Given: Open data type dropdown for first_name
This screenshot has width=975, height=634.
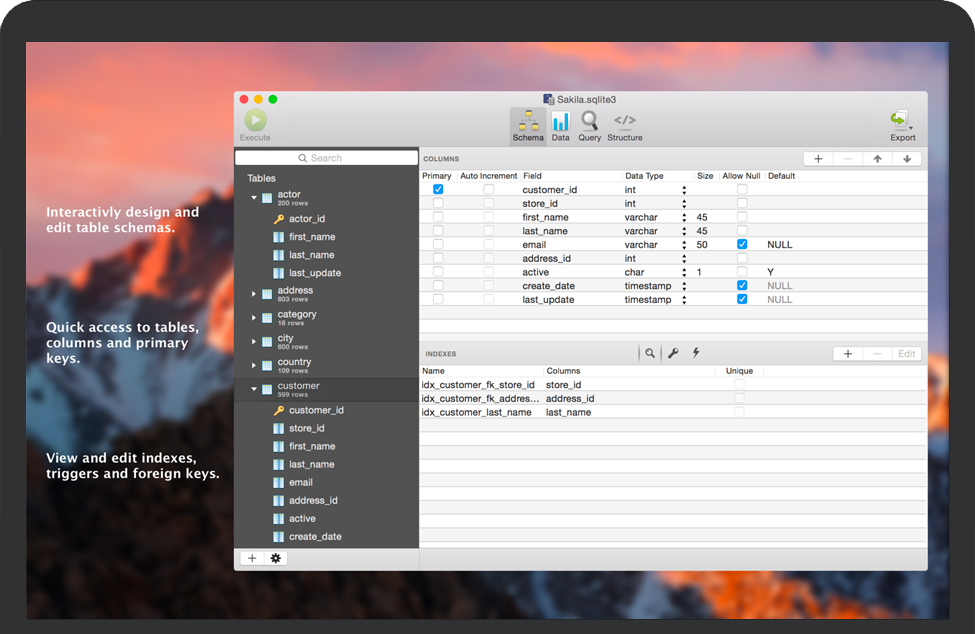Looking at the screenshot, I should point(684,217).
